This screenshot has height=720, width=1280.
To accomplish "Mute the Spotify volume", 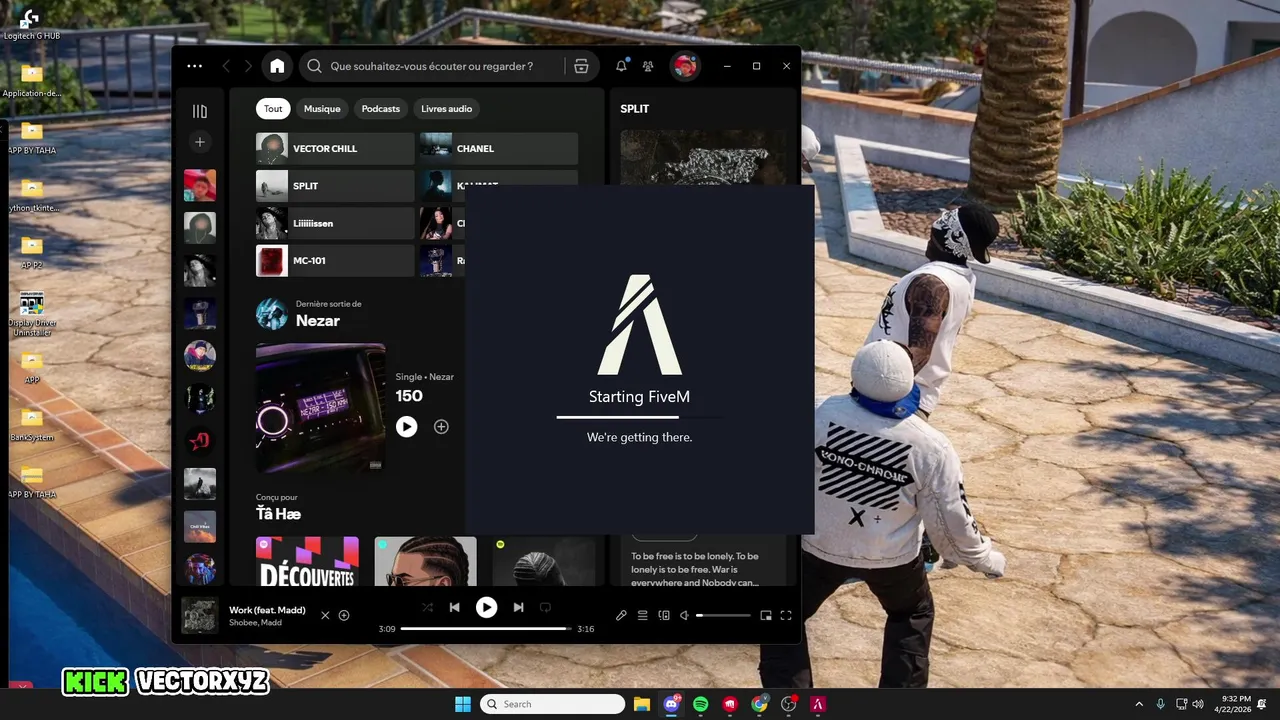I will 684,616.
